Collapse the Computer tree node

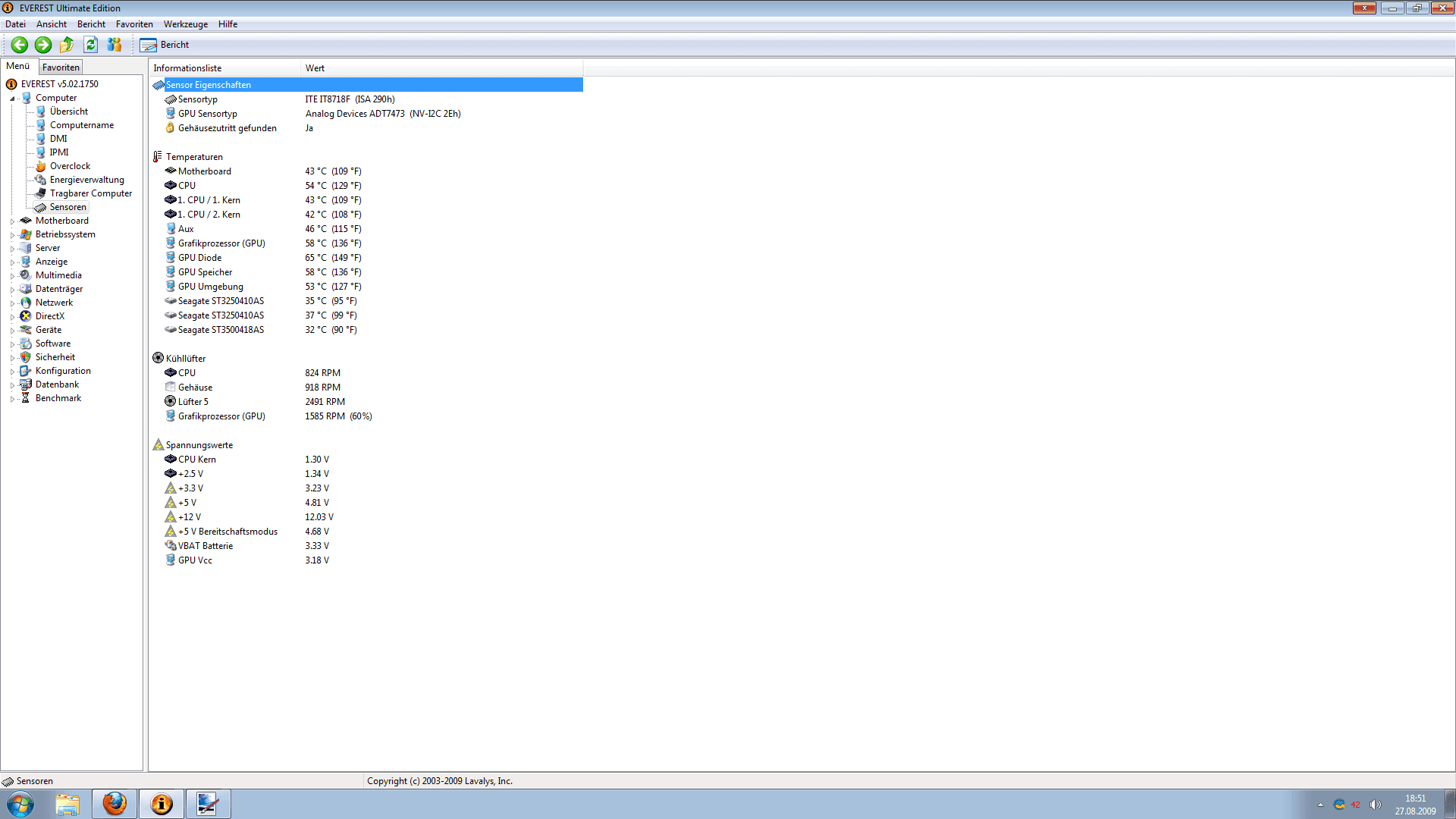tap(12, 99)
